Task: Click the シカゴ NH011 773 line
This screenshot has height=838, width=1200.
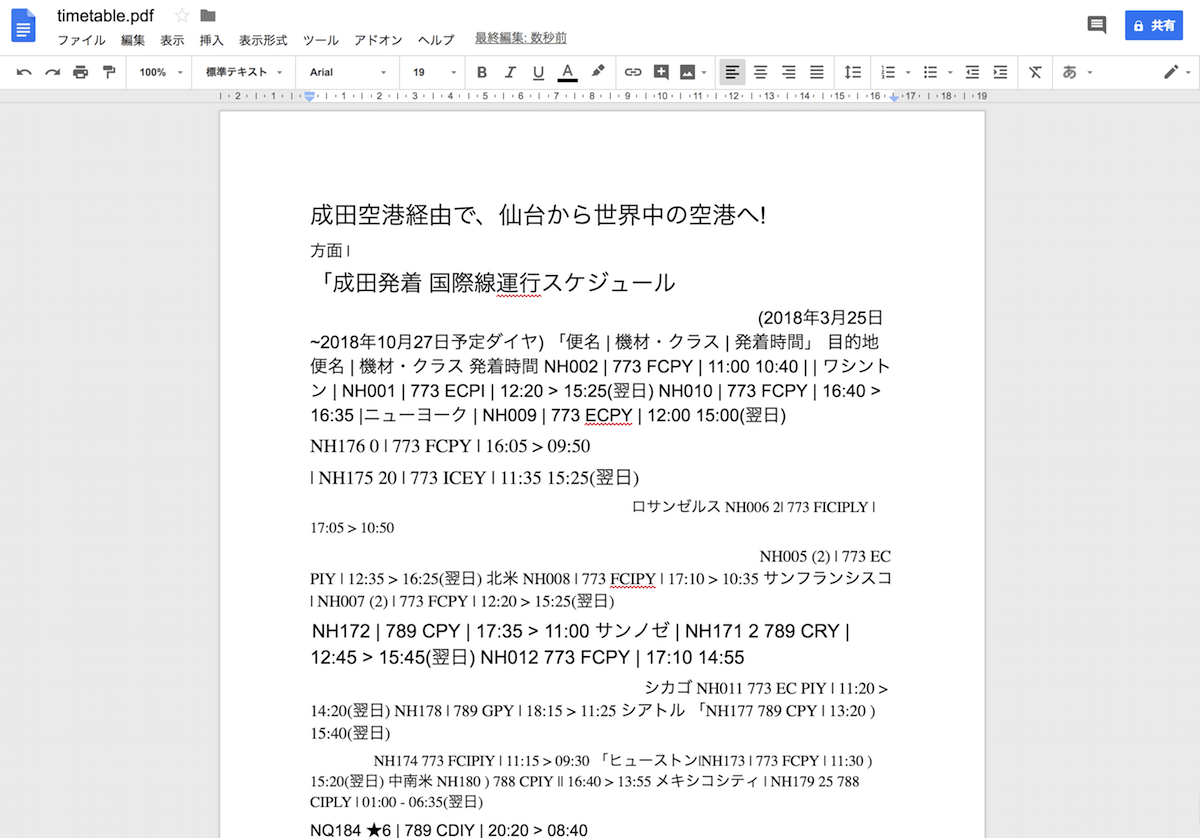Action: pyautogui.click(x=766, y=688)
